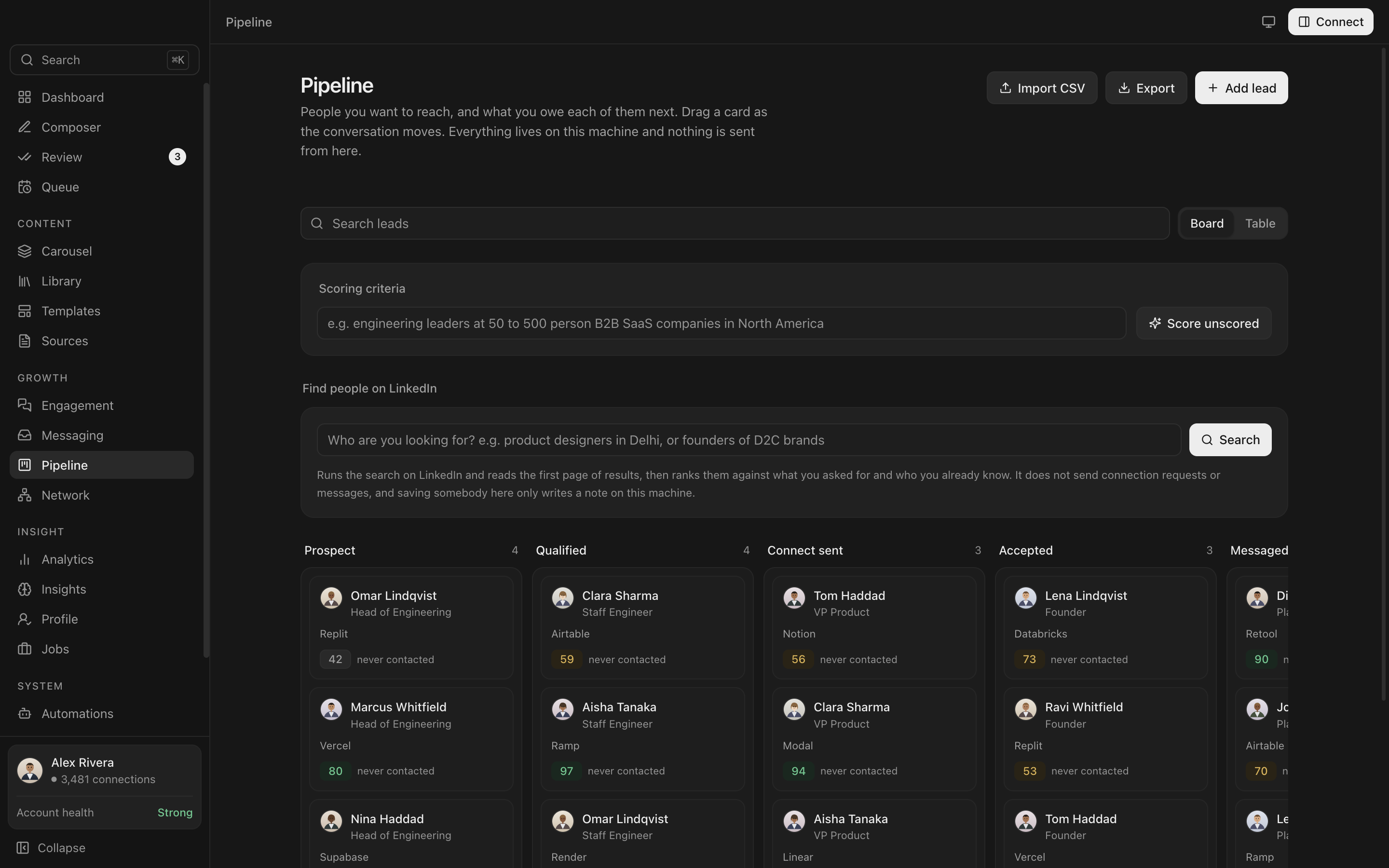This screenshot has width=1389, height=868.
Task: Click the 'Strong' account health status
Action: click(x=175, y=813)
